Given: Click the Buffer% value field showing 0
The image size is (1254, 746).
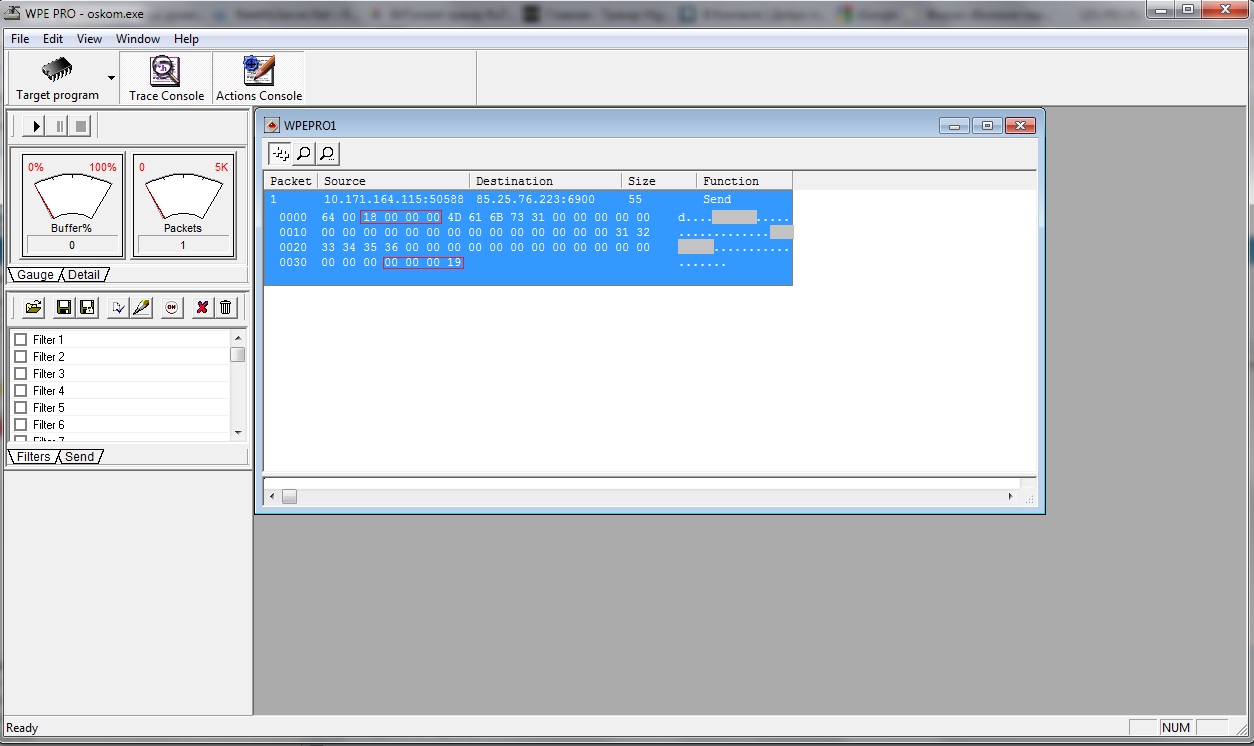Looking at the screenshot, I should 72,245.
